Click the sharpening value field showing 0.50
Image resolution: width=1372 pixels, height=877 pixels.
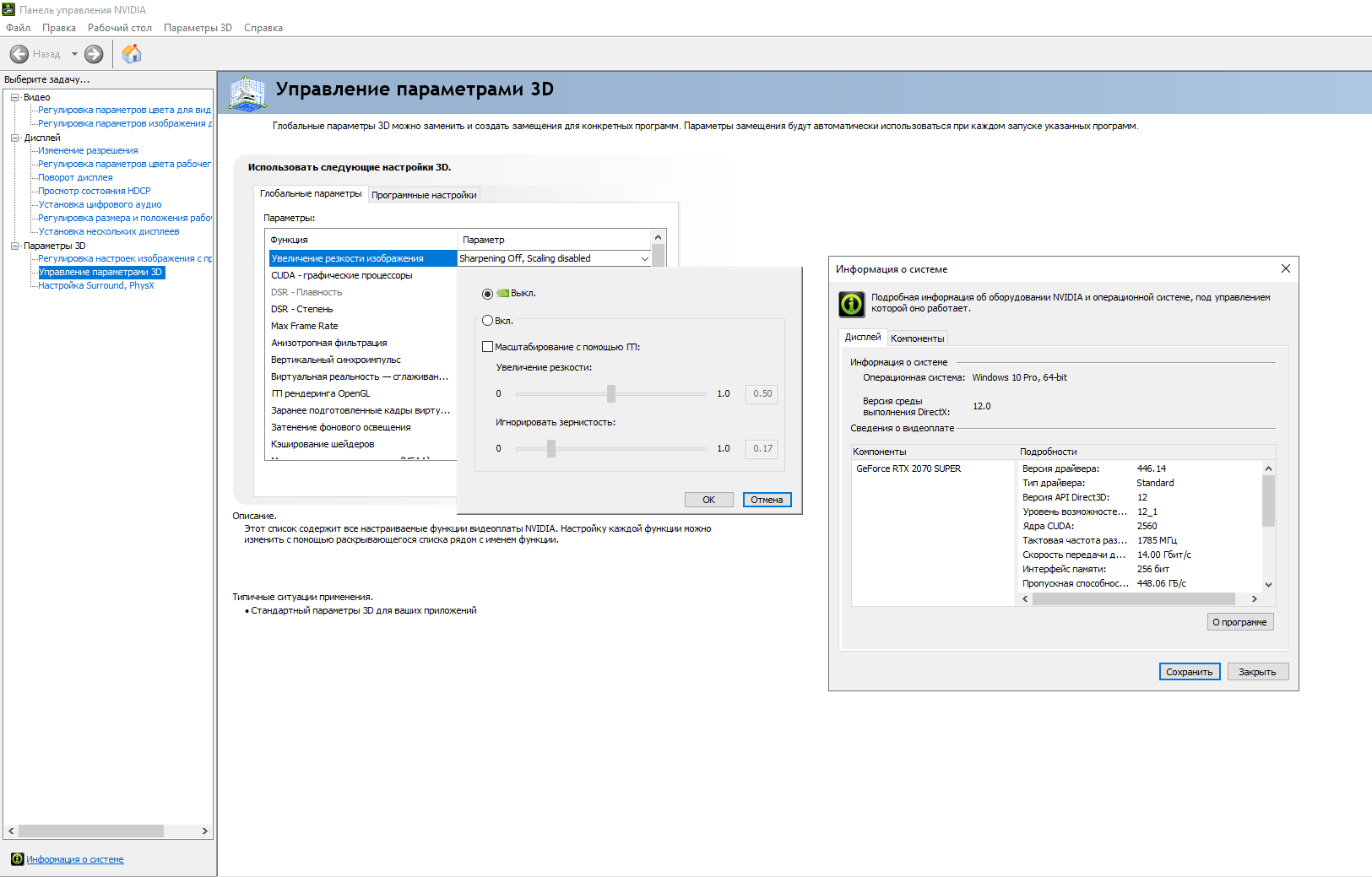[x=762, y=393]
